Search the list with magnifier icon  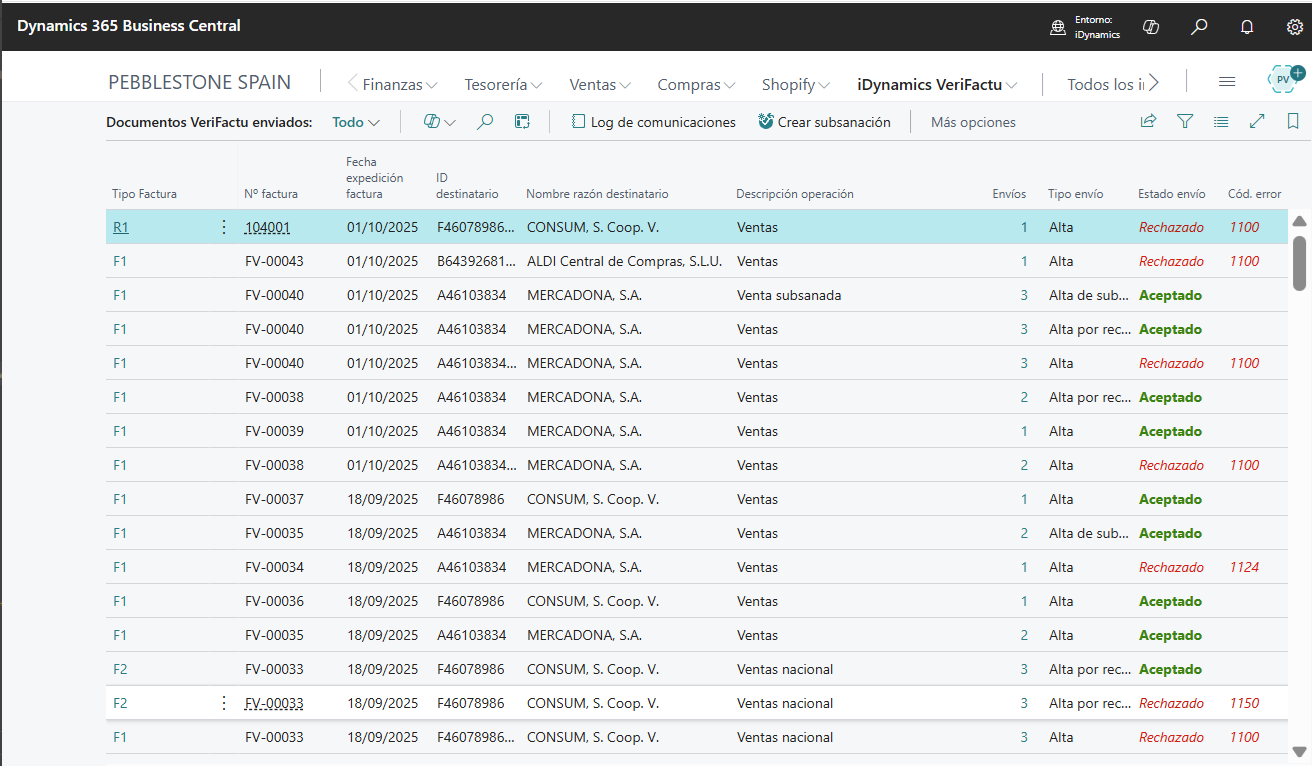click(485, 122)
